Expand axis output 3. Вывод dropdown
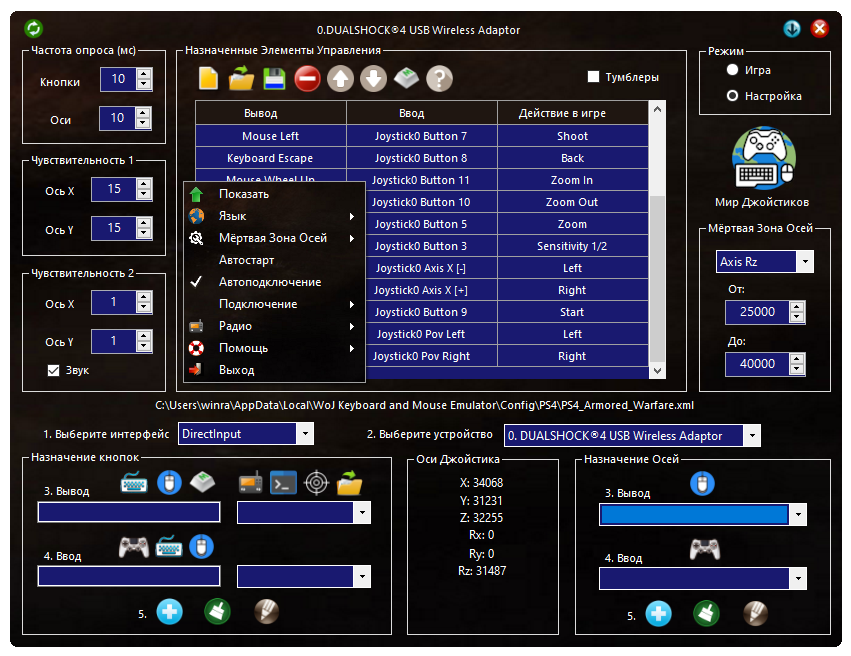The height and width of the screenshot is (656, 851). point(798,514)
